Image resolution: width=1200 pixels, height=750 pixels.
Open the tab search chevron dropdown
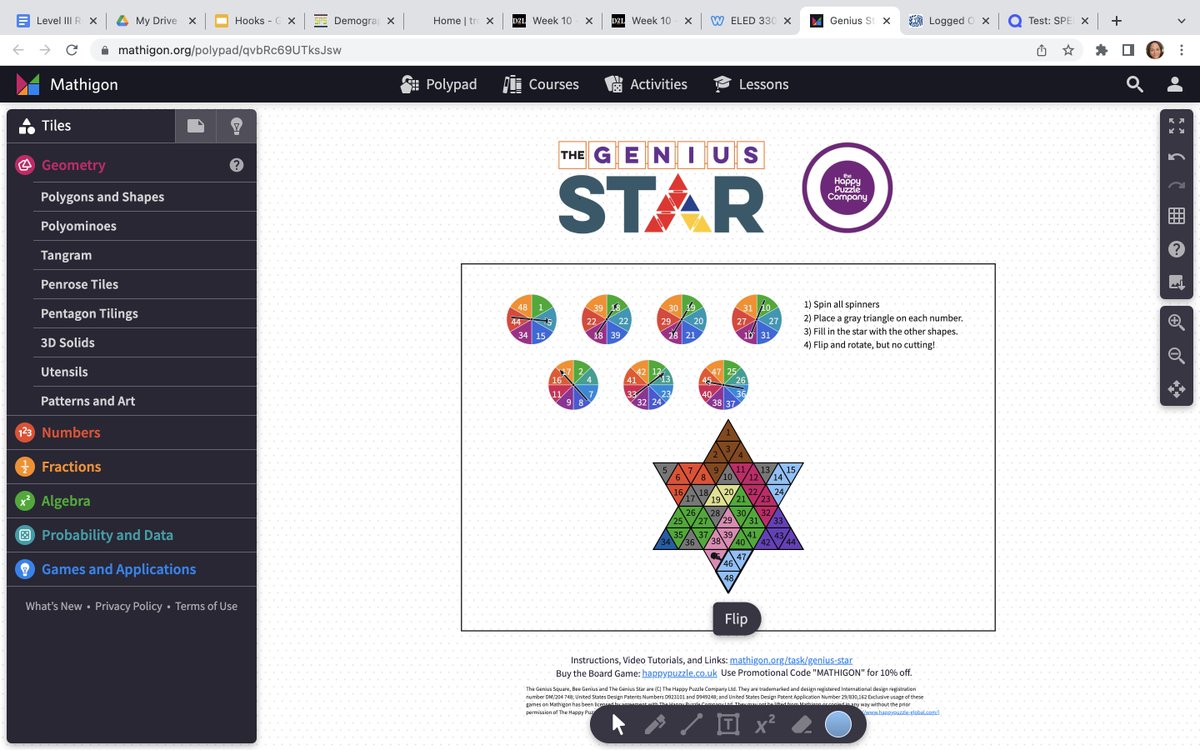(x=1181, y=20)
